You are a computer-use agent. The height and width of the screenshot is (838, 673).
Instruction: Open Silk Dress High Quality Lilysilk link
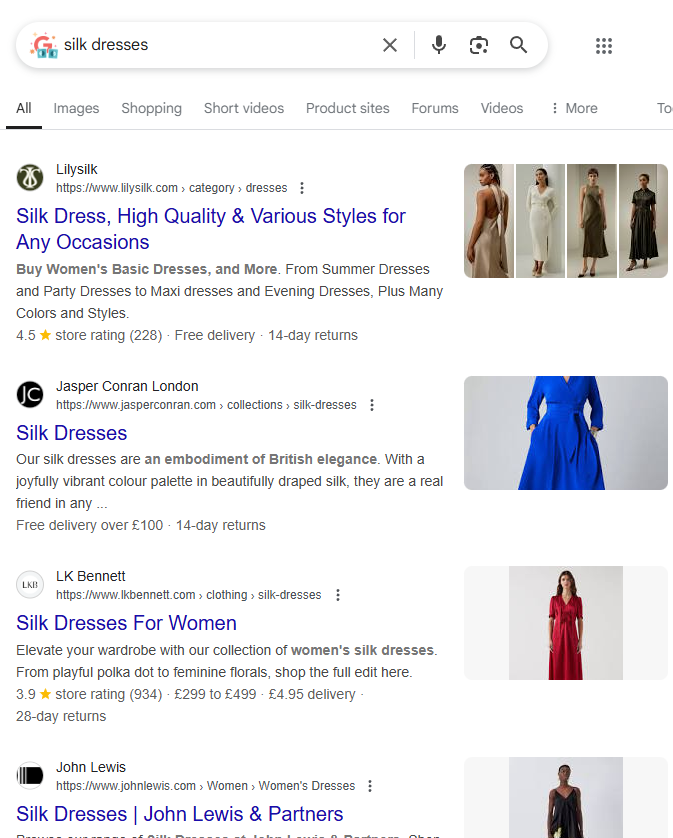[211, 229]
